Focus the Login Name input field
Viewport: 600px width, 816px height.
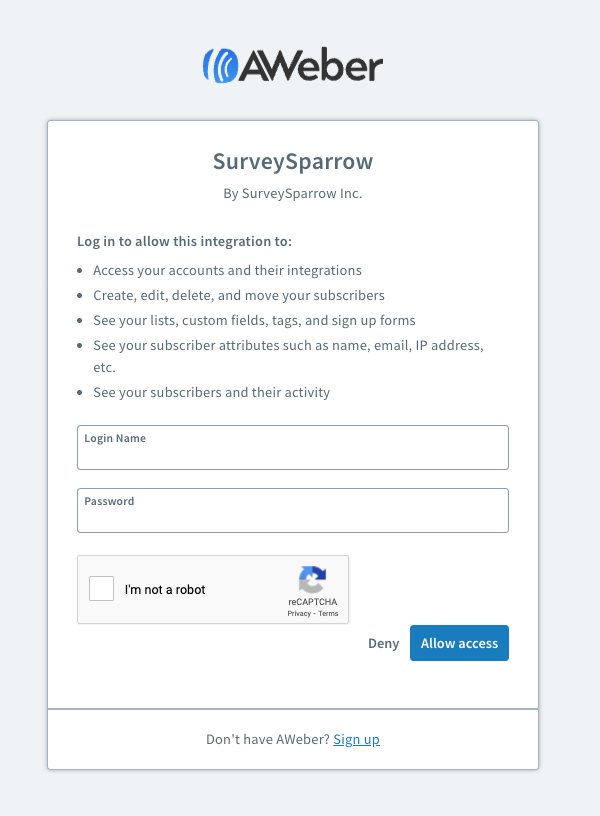[293, 455]
